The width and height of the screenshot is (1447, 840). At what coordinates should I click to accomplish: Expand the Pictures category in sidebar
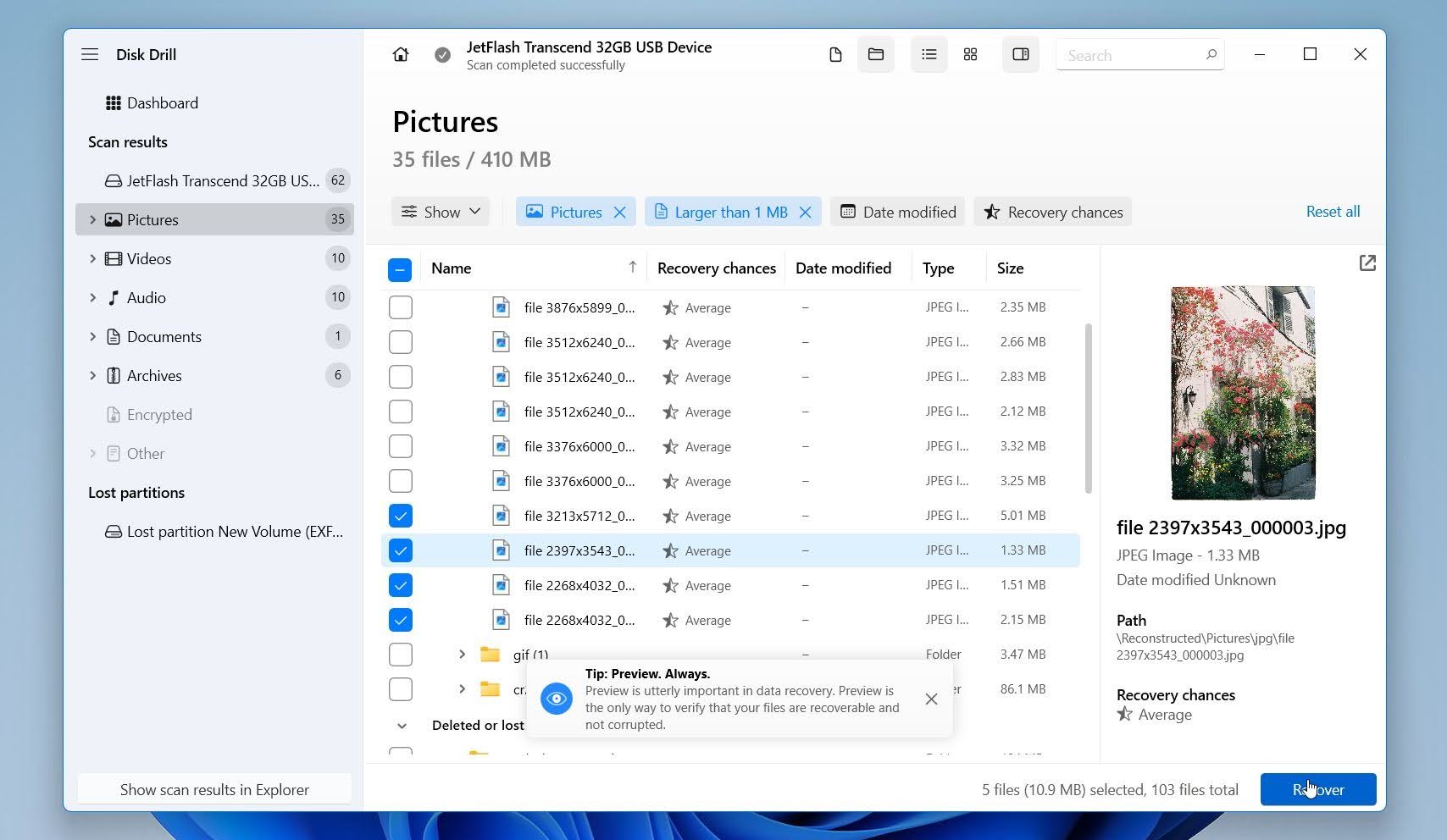pos(92,219)
